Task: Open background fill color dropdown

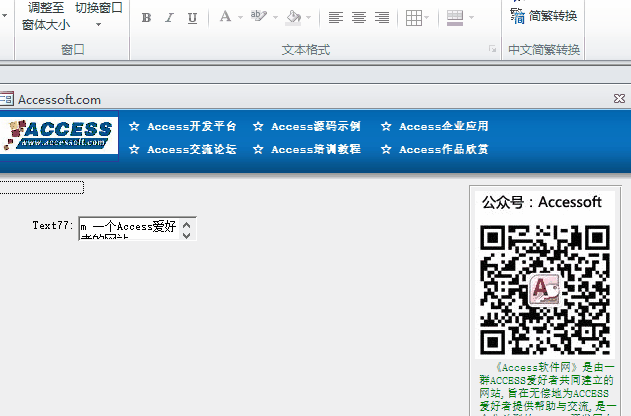Action: [309, 17]
